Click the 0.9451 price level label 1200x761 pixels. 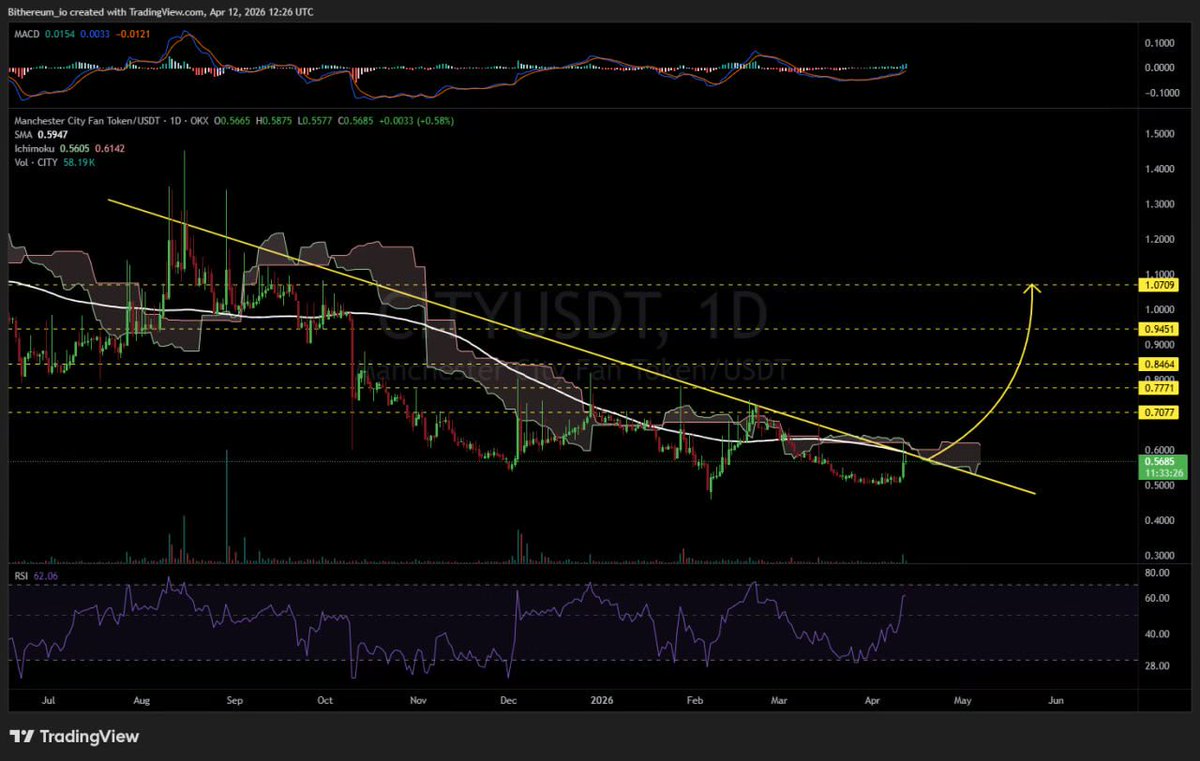tap(1159, 327)
